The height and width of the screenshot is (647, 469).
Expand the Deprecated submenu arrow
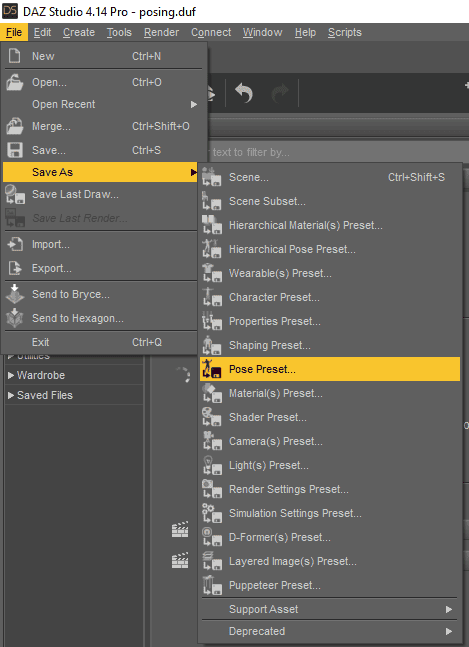[x=449, y=631]
